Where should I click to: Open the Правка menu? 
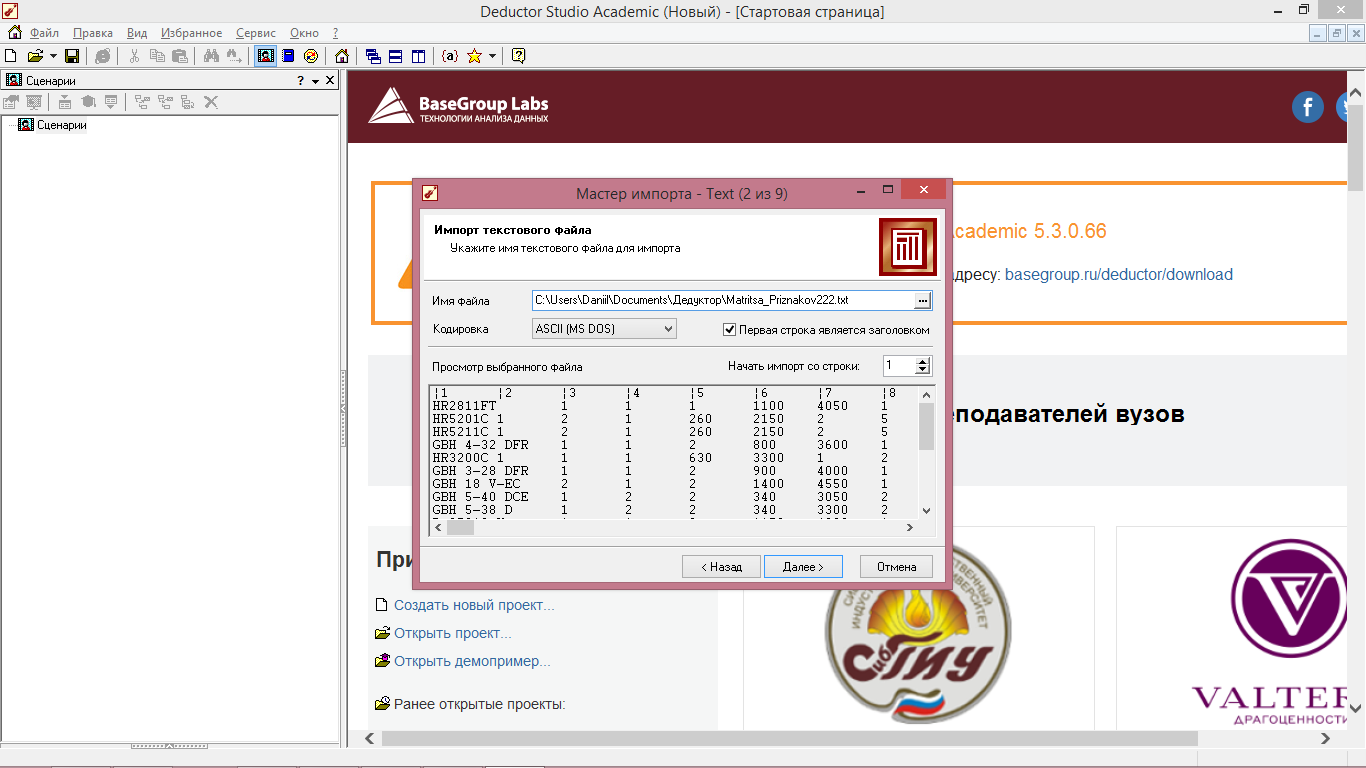[93, 33]
